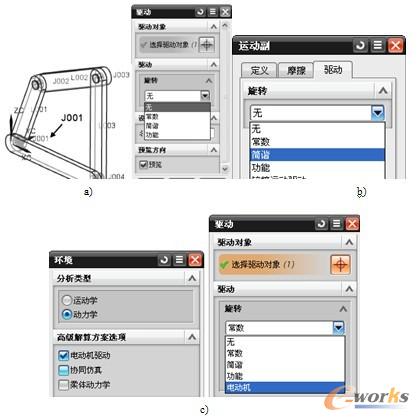Toggle the 电动机驱动 checkbox
The image size is (419, 420).
pos(63,355)
